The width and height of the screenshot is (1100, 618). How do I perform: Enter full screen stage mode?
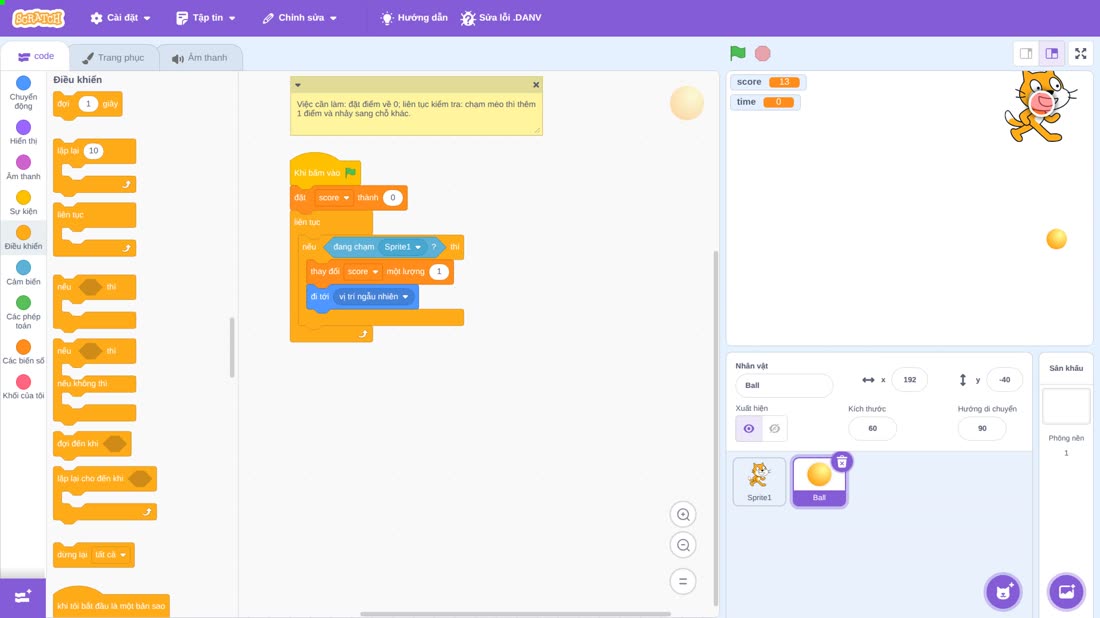(1080, 53)
